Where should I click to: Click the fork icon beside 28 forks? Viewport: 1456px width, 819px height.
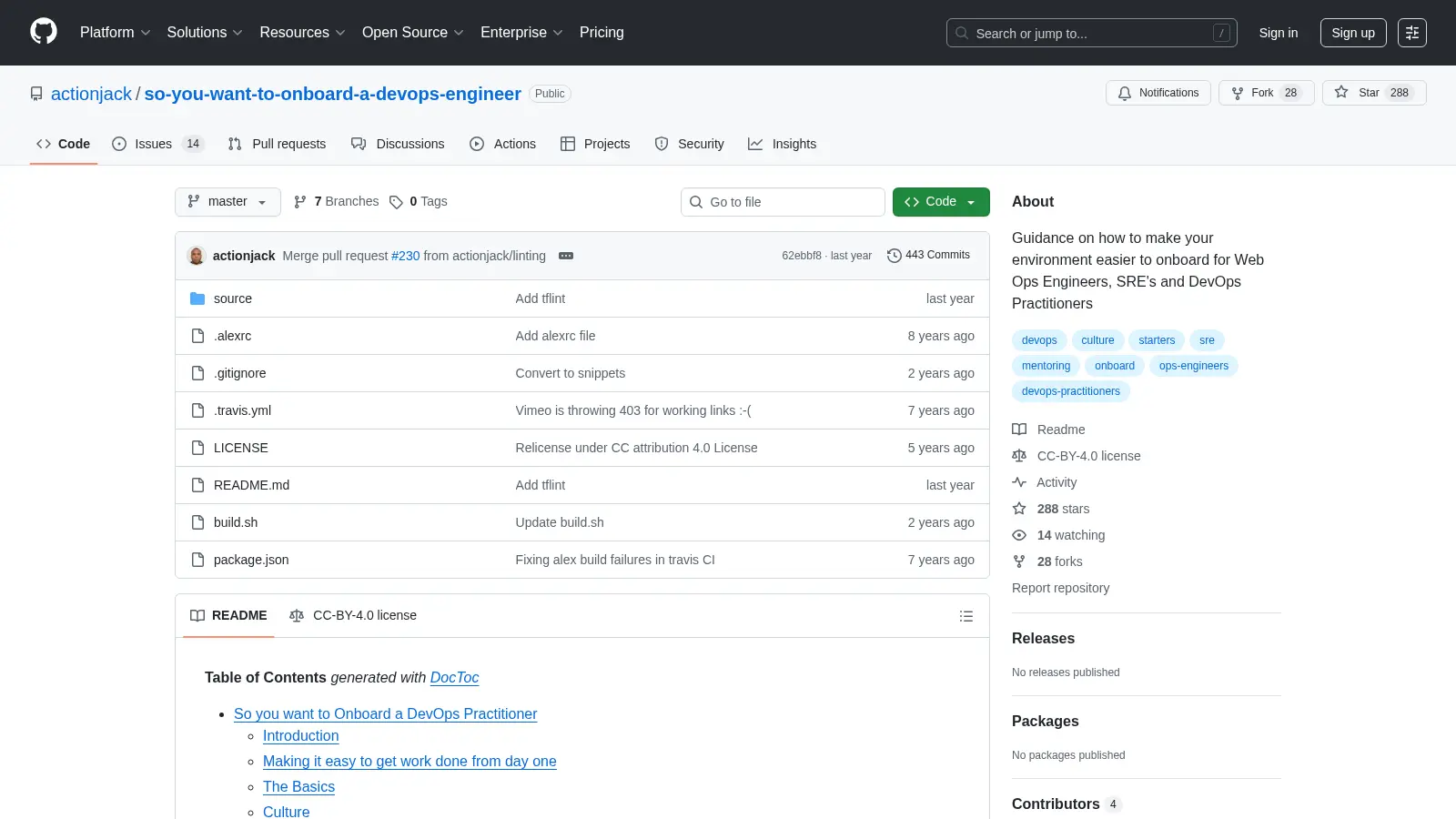pos(1019,561)
